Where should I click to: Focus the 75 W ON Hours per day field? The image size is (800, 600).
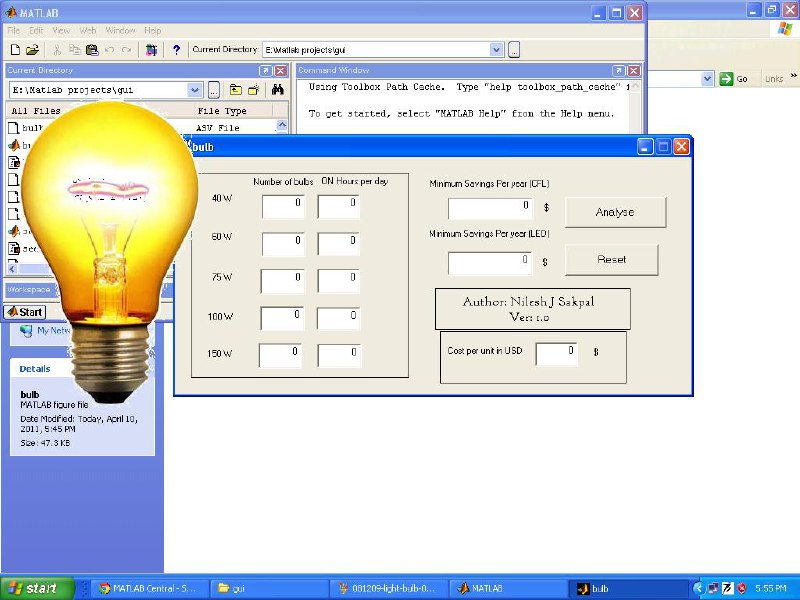click(x=338, y=281)
